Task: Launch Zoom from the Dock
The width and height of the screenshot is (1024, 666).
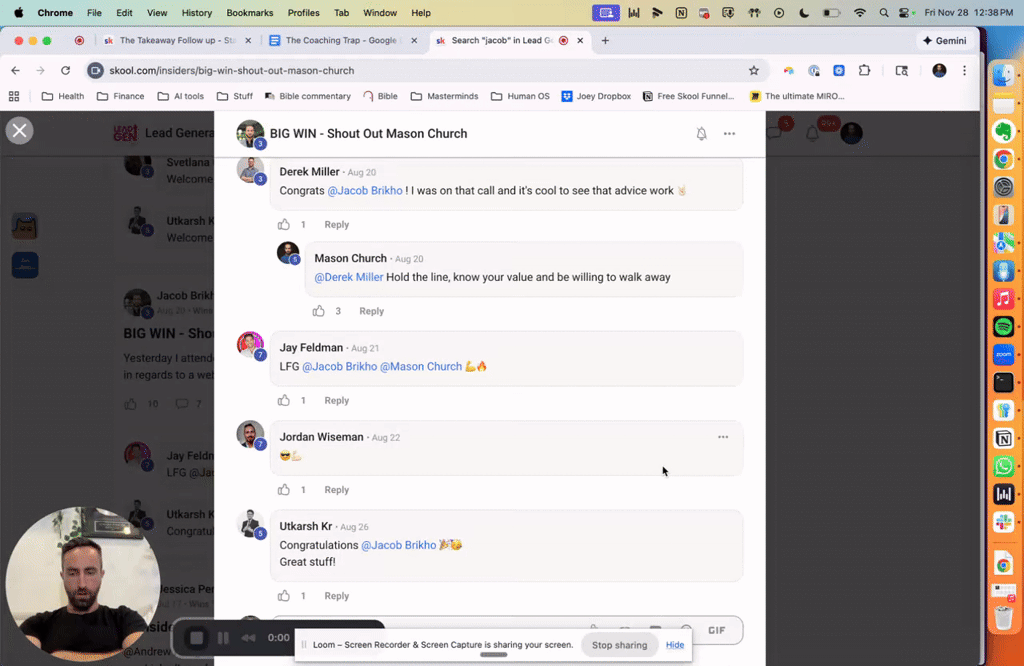Action: click(x=1004, y=355)
